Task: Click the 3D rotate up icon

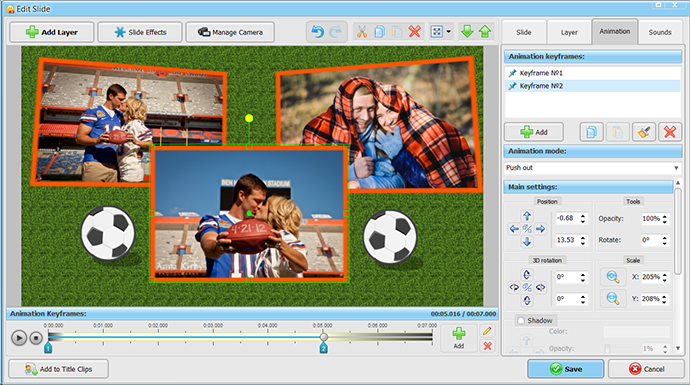Action: point(527,275)
